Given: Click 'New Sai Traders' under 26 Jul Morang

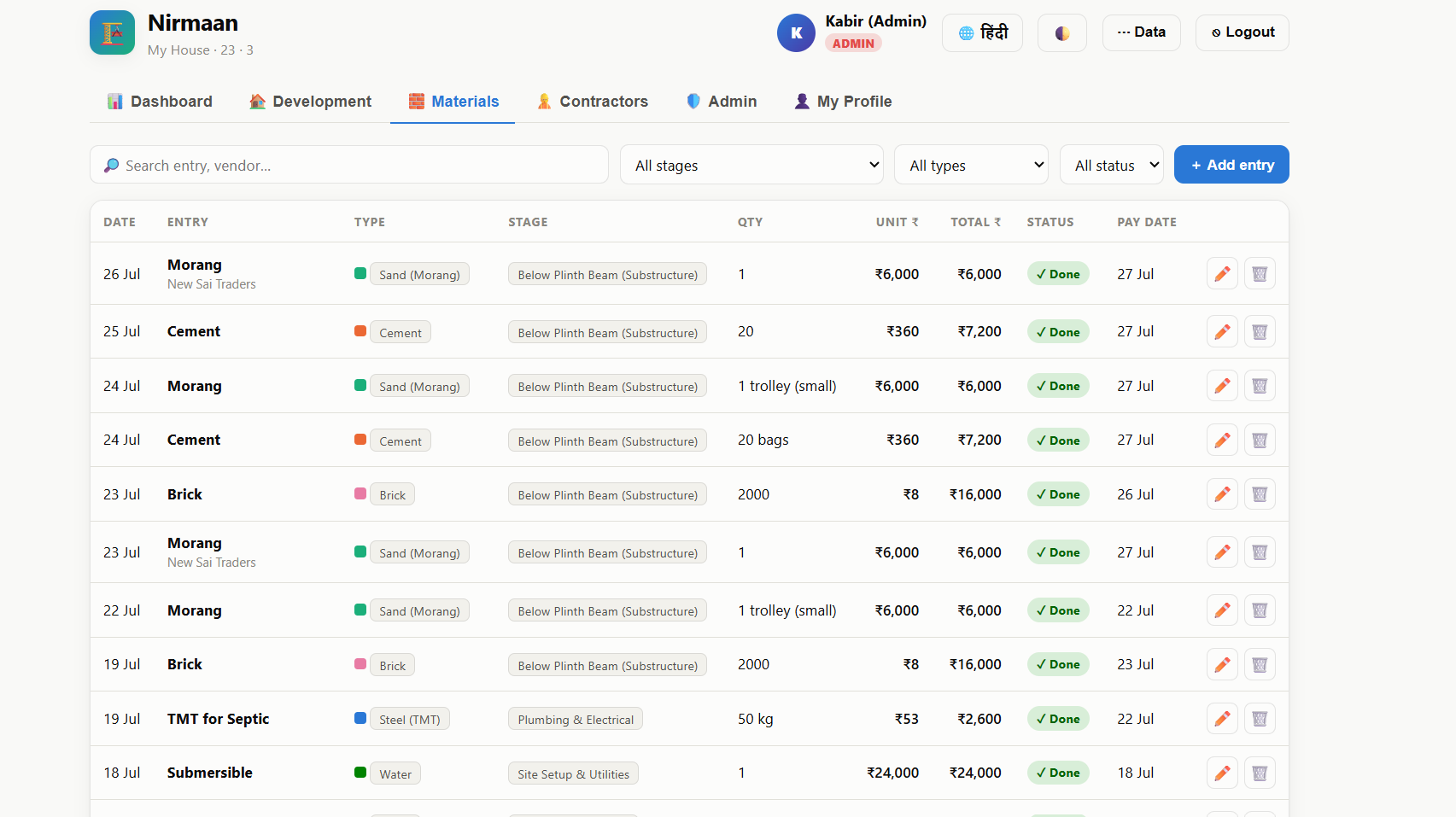Looking at the screenshot, I should point(212,284).
